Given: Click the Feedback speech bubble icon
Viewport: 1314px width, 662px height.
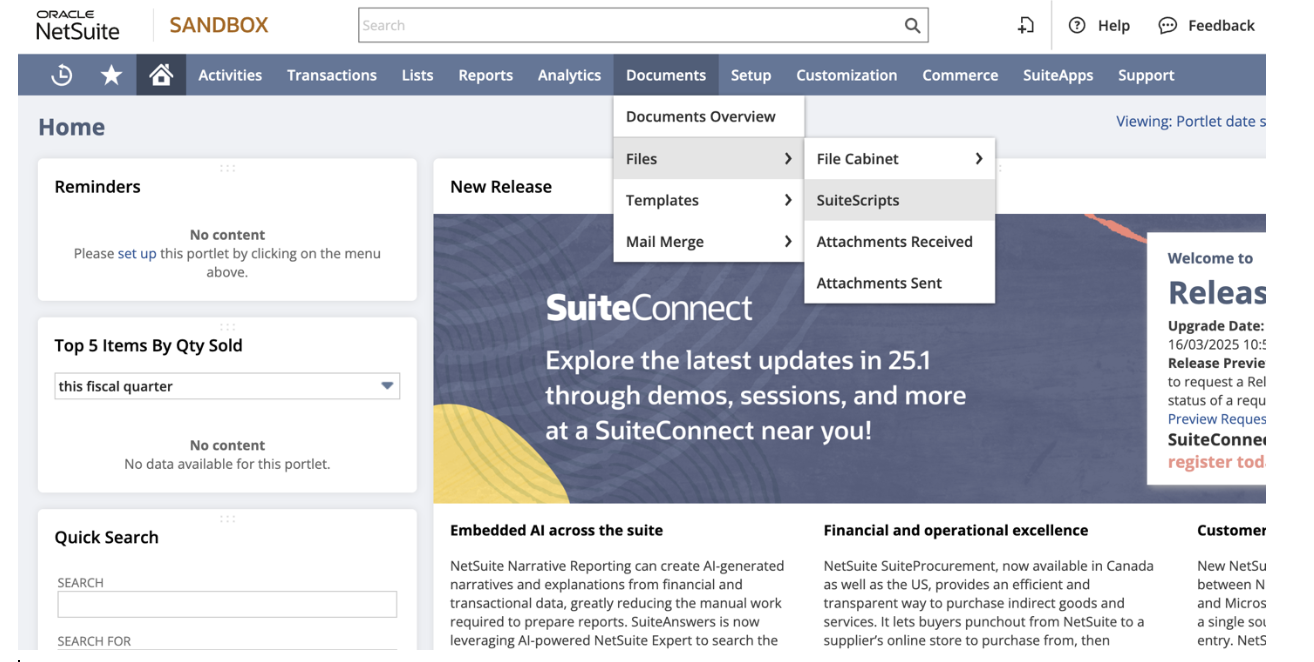Looking at the screenshot, I should coord(1167,26).
